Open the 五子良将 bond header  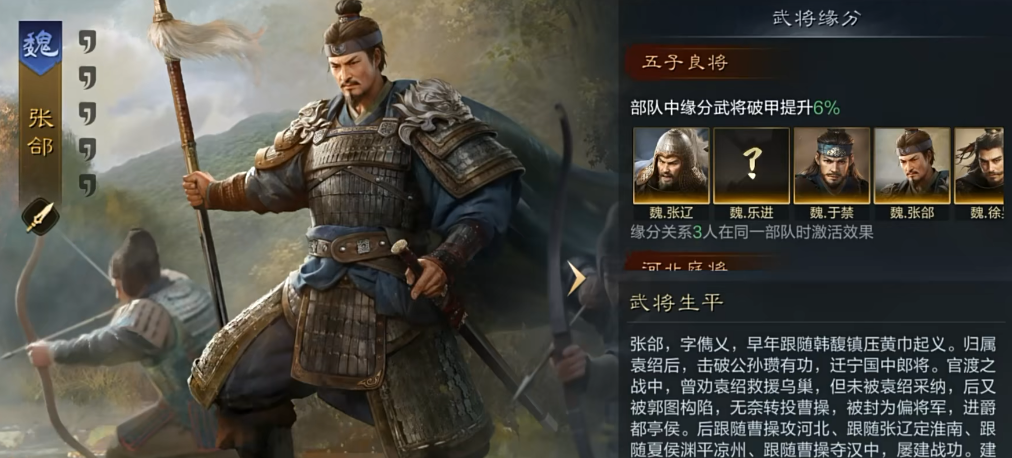pos(685,63)
